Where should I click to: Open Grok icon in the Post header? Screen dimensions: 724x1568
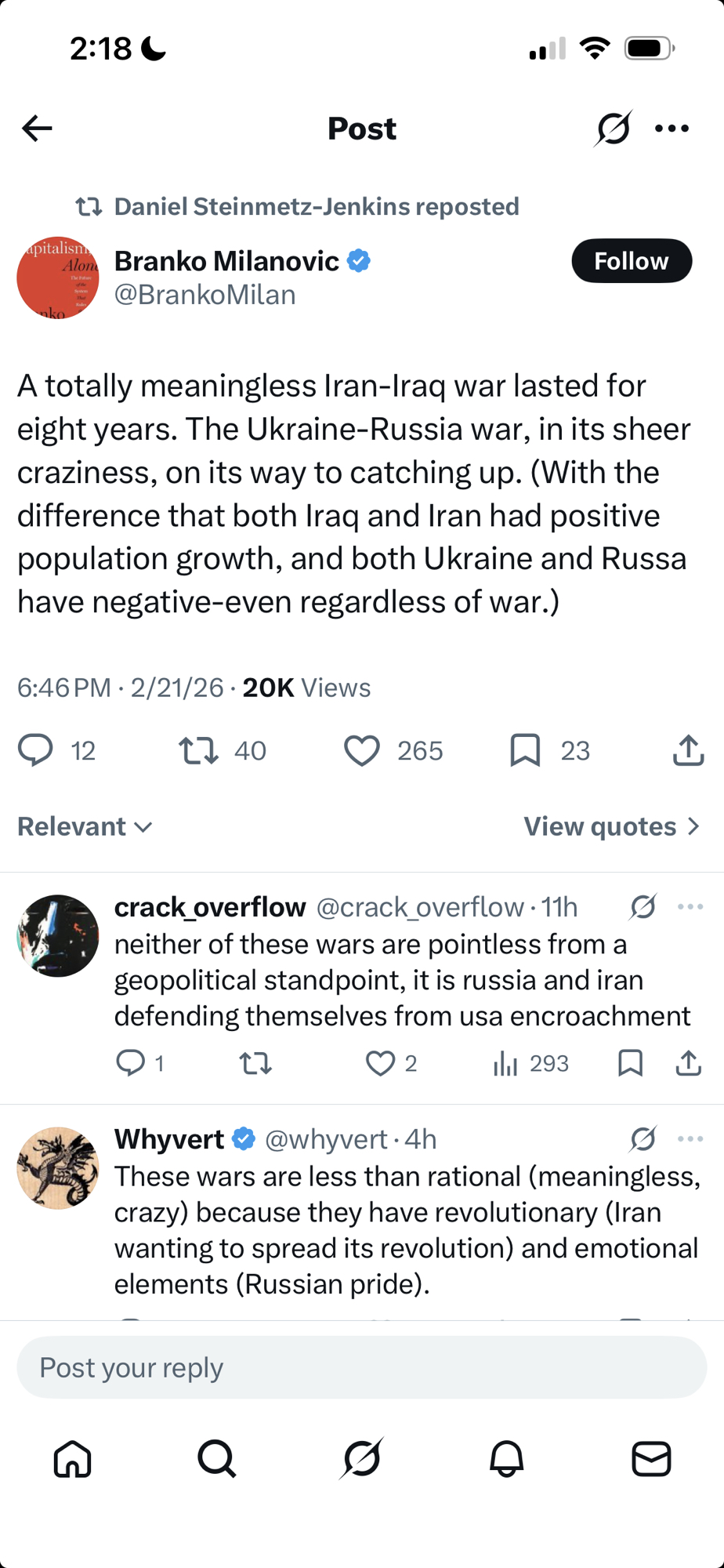[x=613, y=129]
